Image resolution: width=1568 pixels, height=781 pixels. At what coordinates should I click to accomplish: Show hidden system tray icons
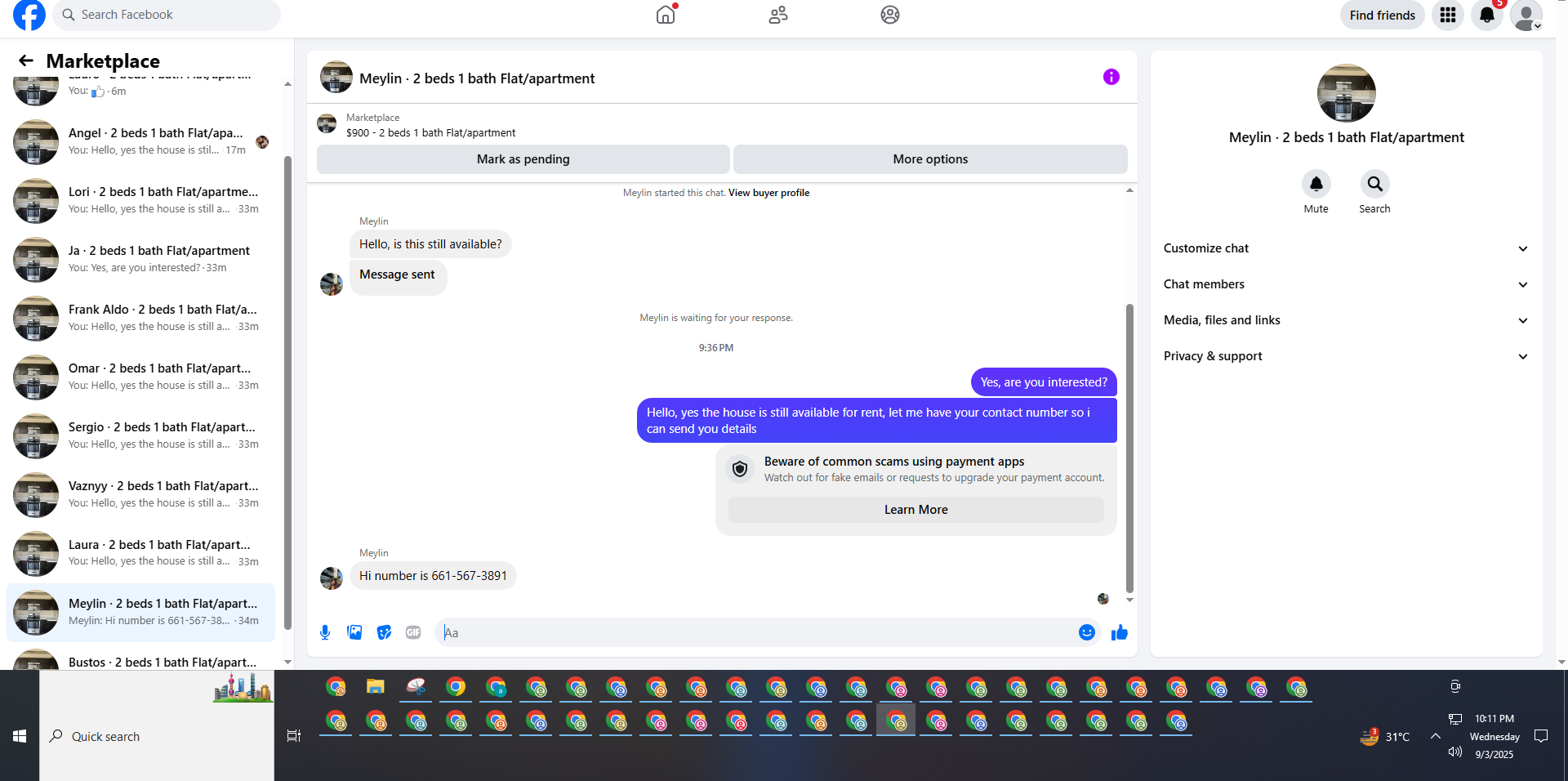[x=1435, y=736]
